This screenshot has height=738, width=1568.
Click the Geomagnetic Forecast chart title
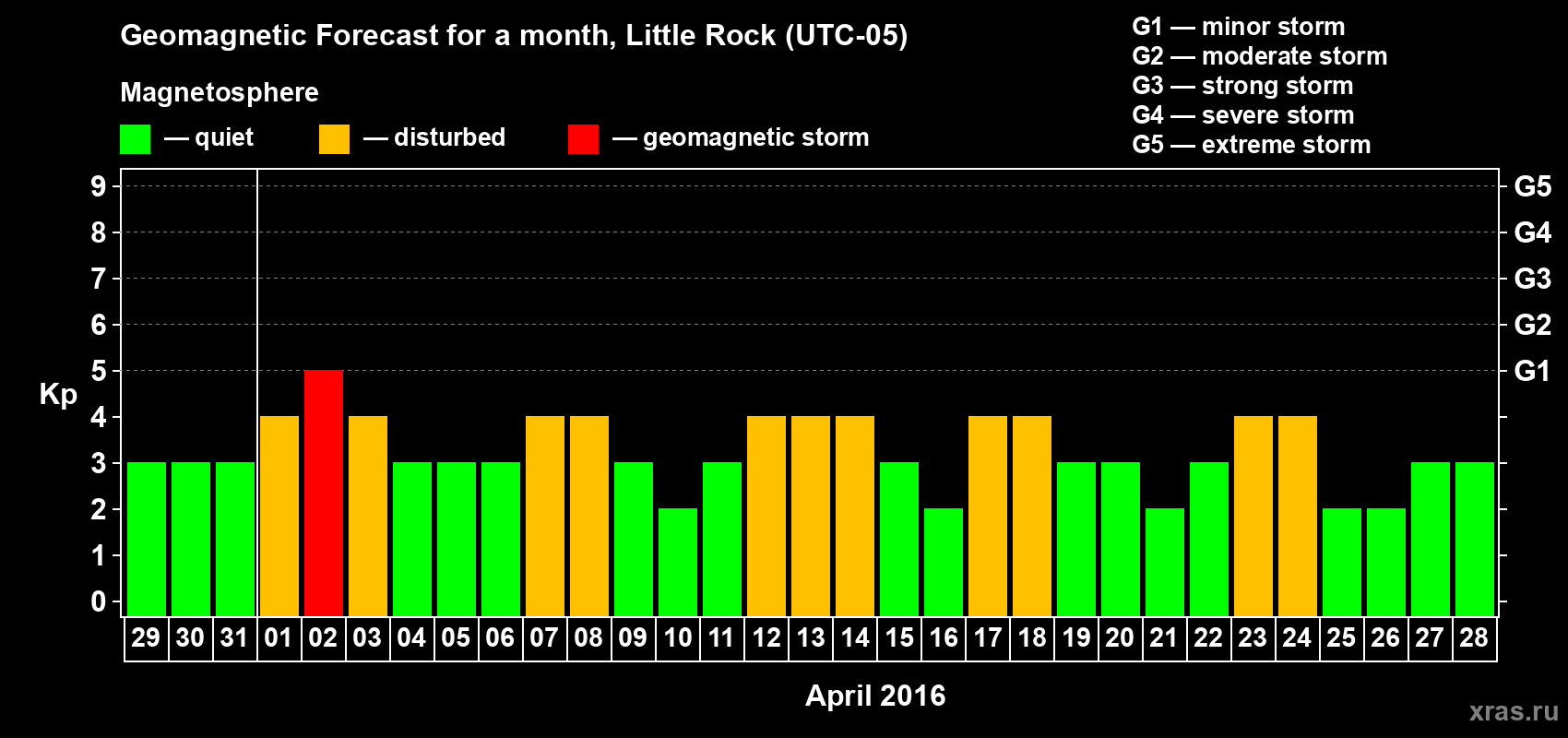point(514,36)
